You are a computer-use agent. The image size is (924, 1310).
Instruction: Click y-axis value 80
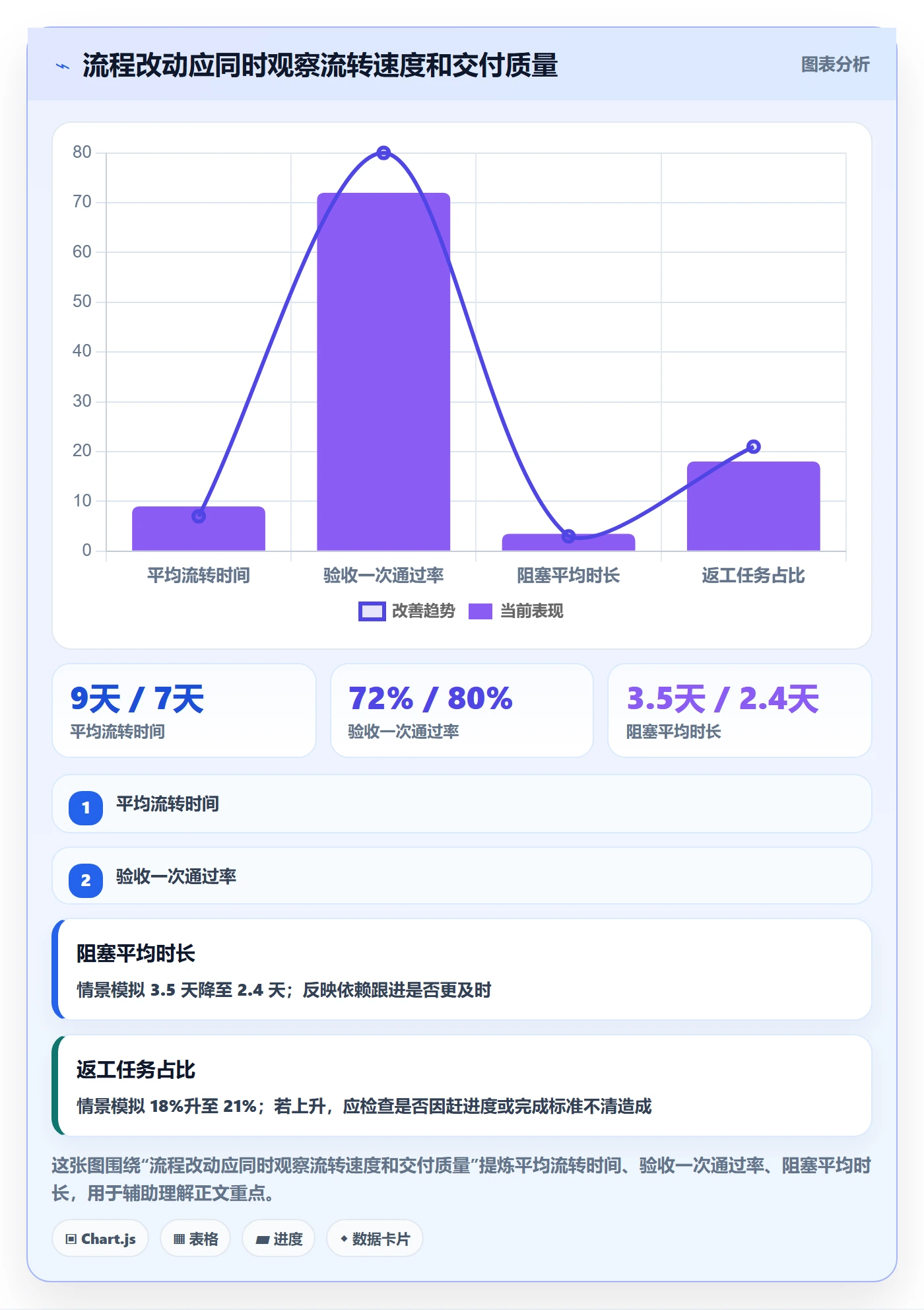(x=82, y=153)
